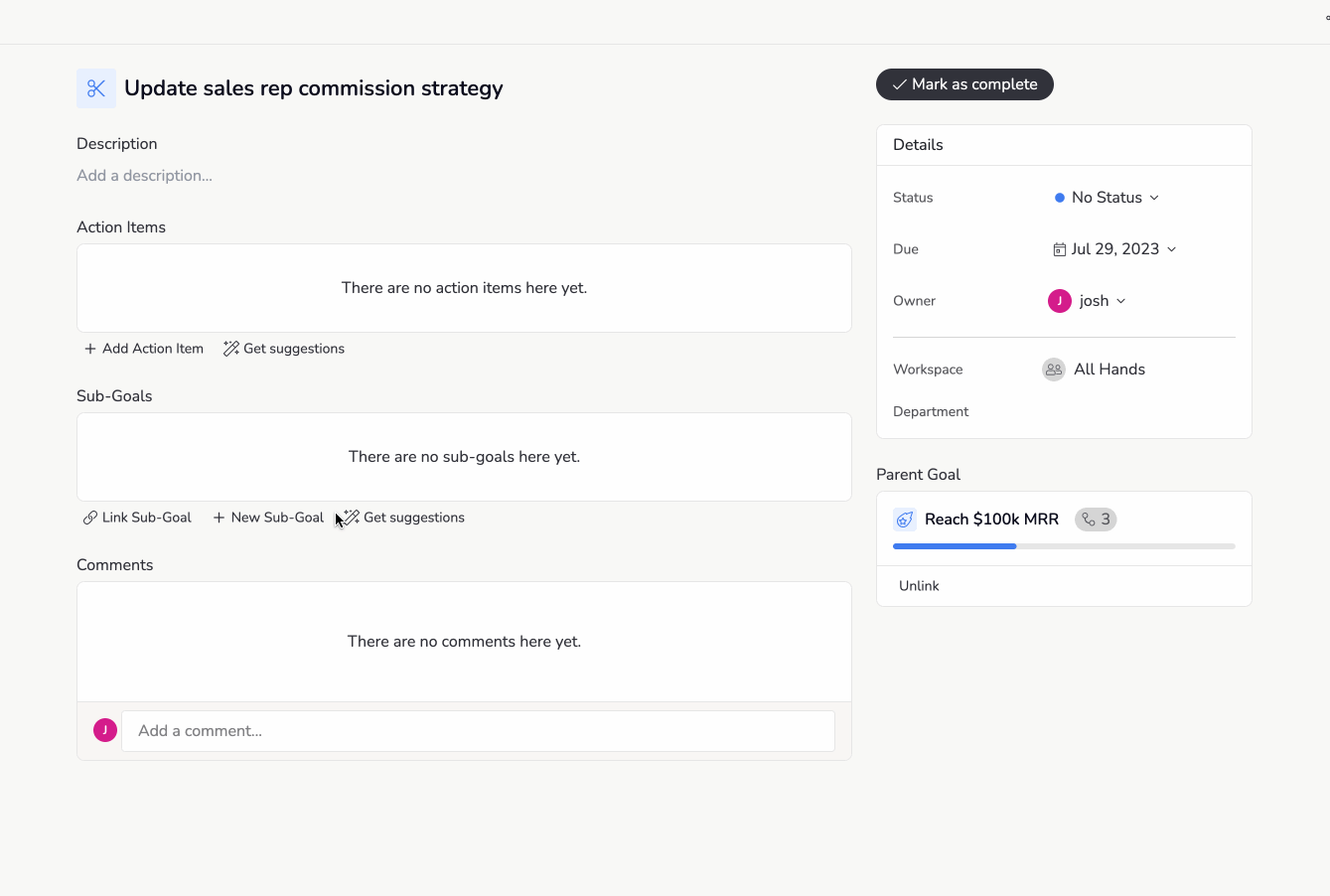The height and width of the screenshot is (896, 1330).
Task: Click the Add a comment input field
Action: pyautogui.click(x=478, y=731)
